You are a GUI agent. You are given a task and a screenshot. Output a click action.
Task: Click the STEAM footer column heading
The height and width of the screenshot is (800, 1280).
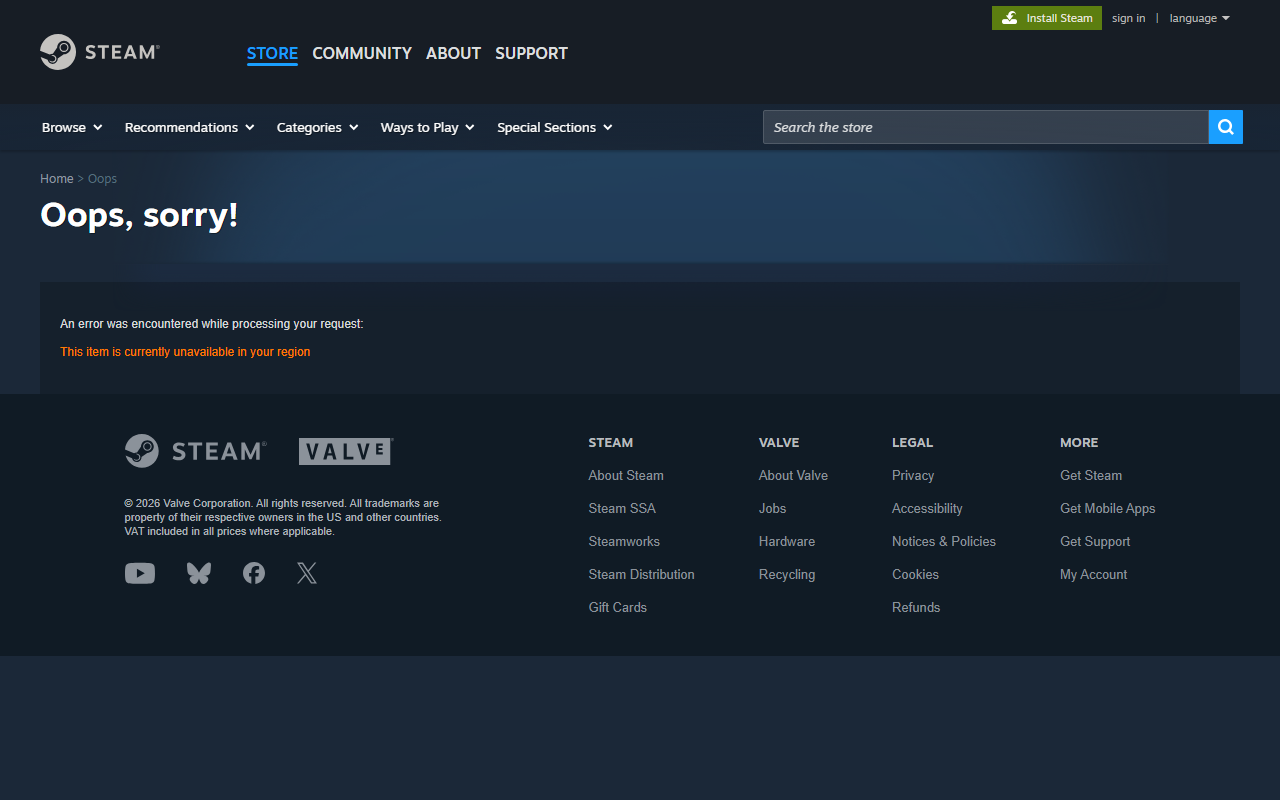point(610,442)
